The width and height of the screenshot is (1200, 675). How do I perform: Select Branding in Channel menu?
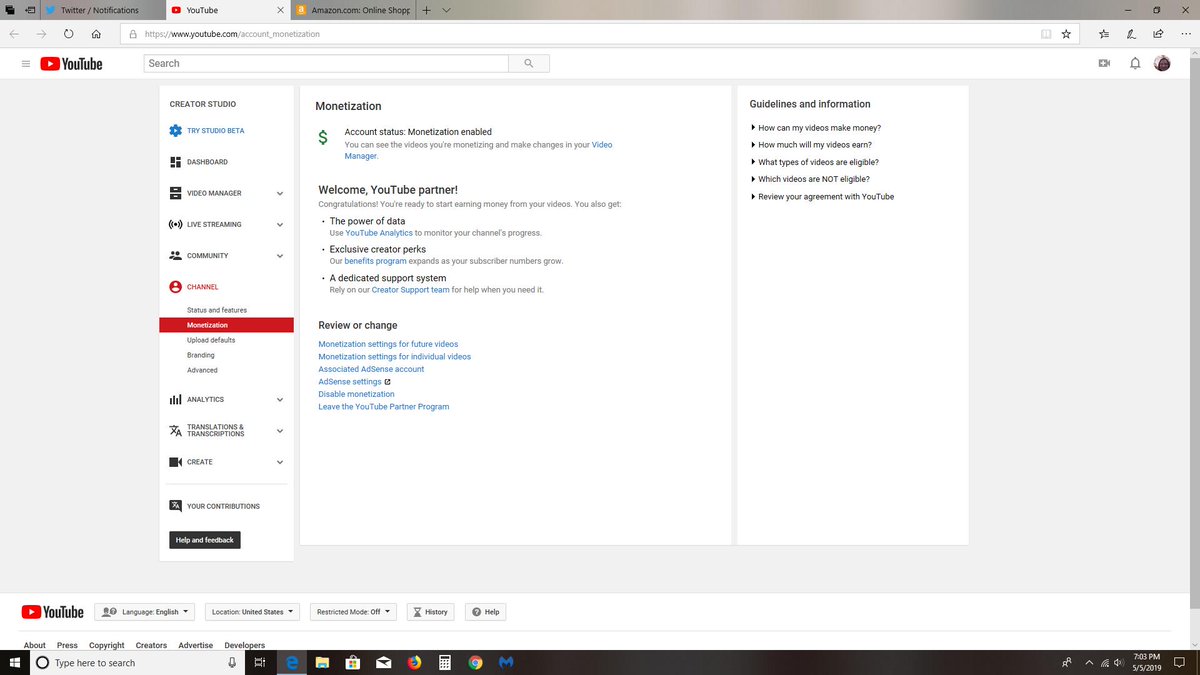(200, 355)
